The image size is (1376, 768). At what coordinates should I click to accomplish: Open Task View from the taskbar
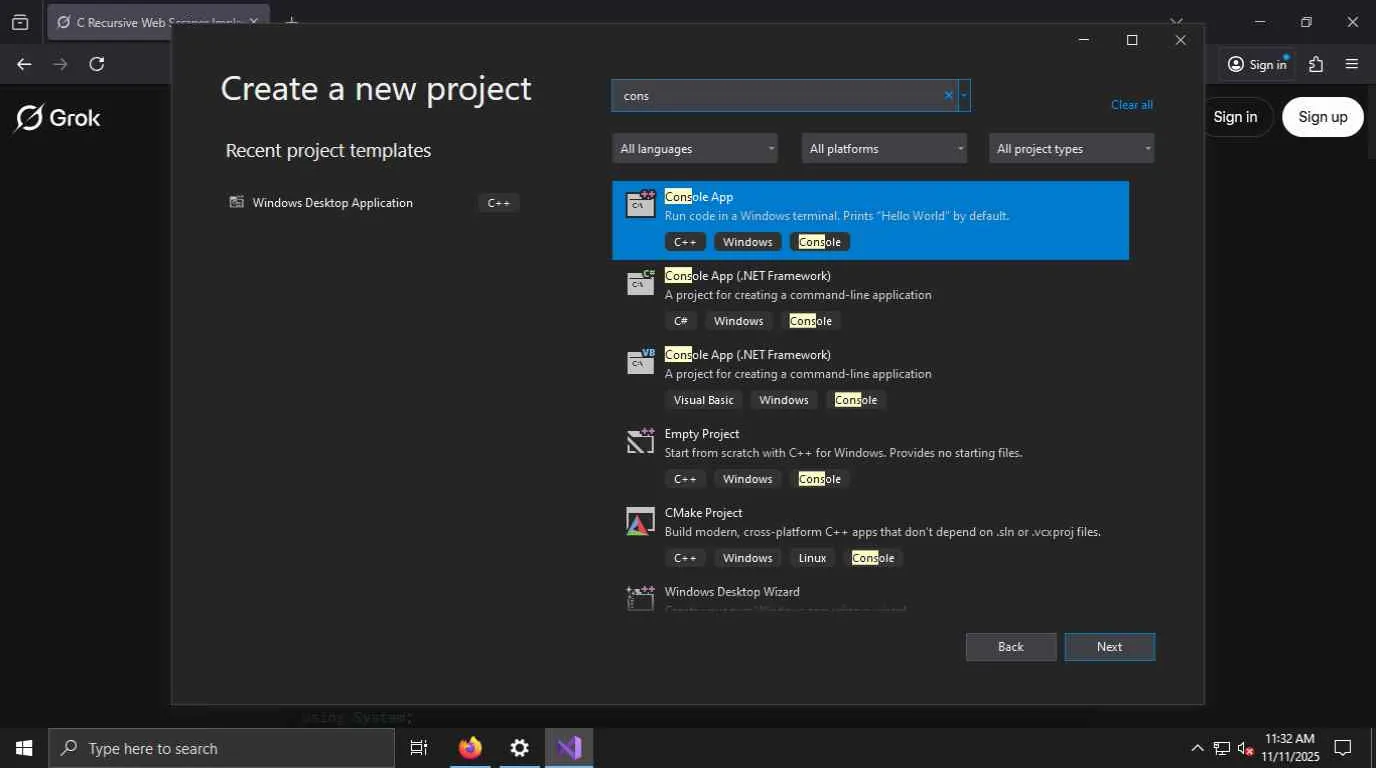point(419,748)
